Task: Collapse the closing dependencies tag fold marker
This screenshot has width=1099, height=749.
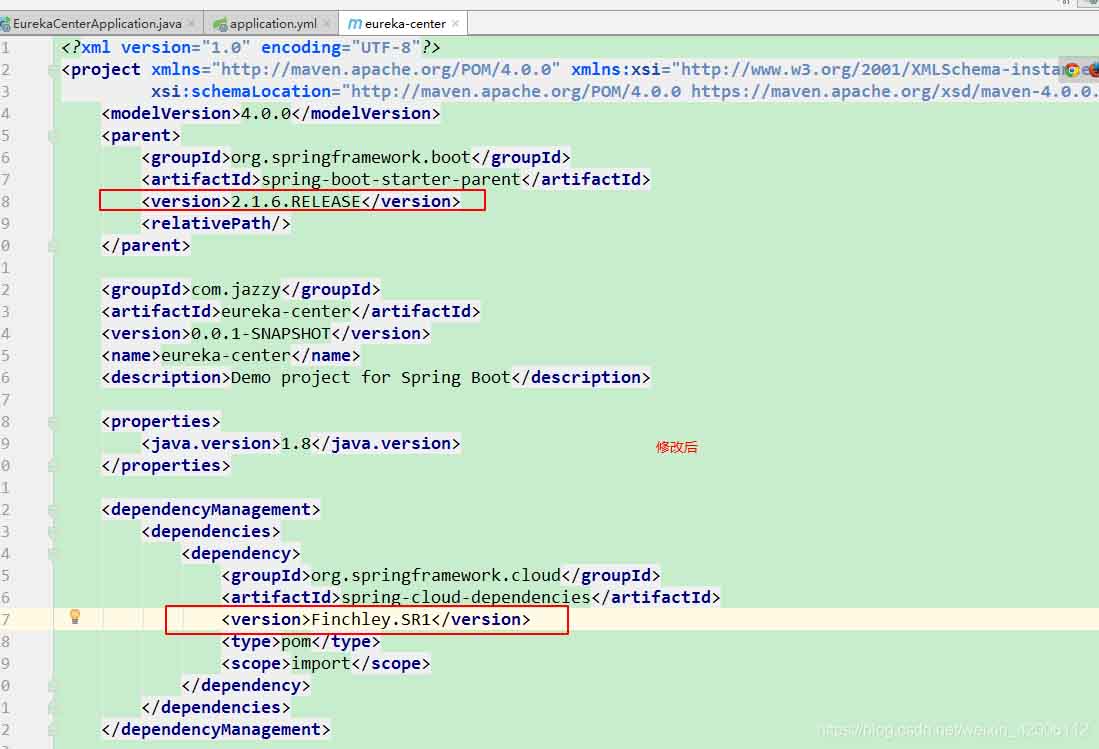Action: (53, 708)
